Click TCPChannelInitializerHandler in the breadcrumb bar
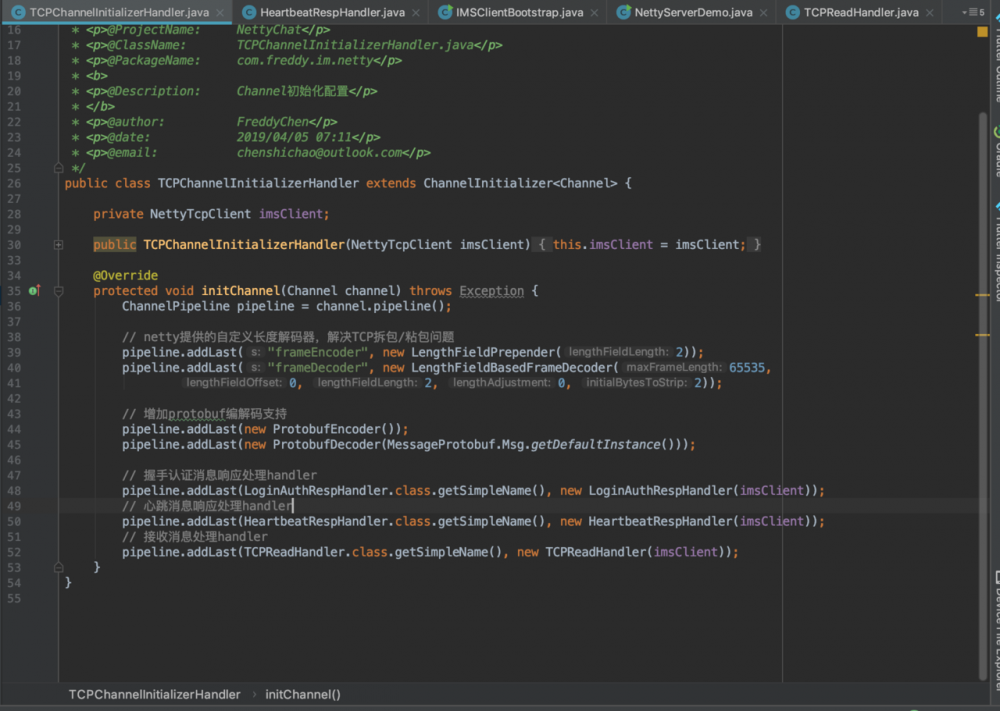 (154, 694)
